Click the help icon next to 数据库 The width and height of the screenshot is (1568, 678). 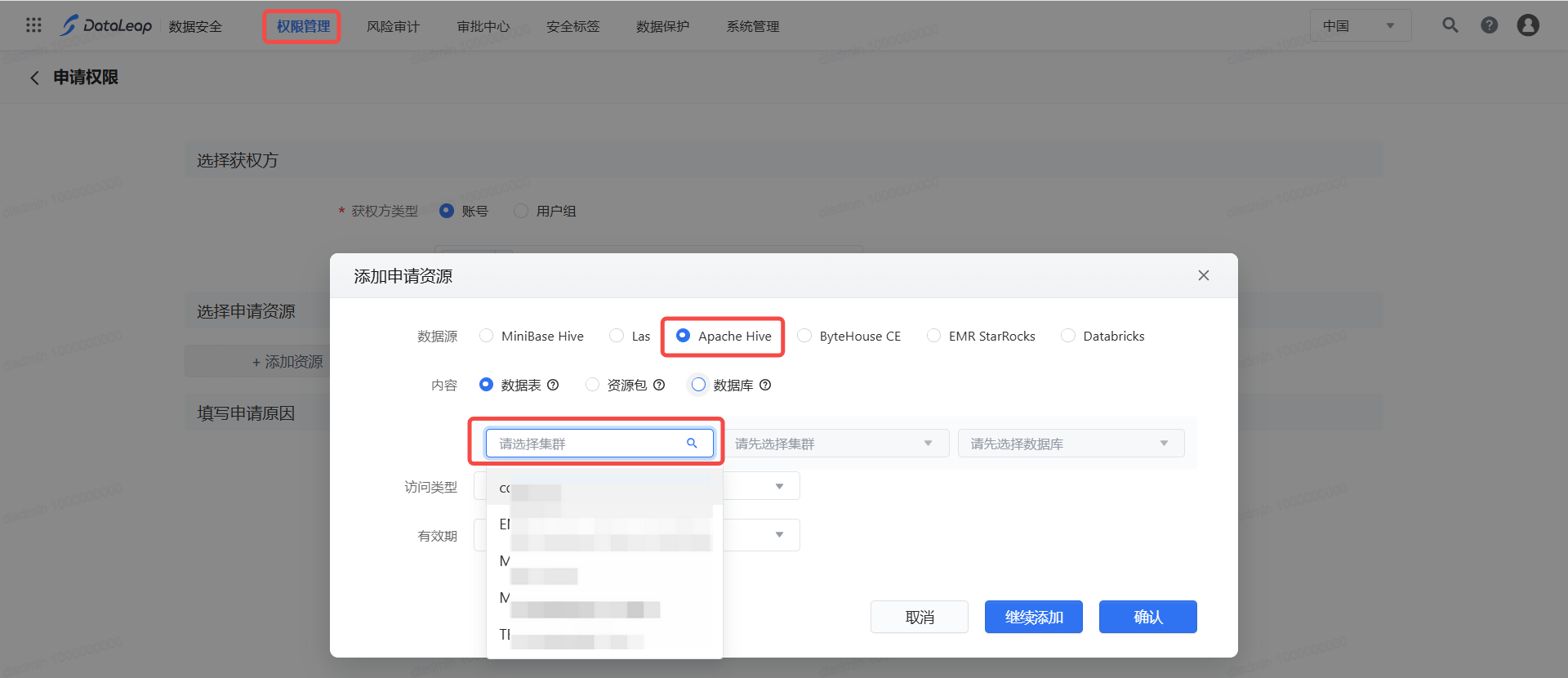765,385
